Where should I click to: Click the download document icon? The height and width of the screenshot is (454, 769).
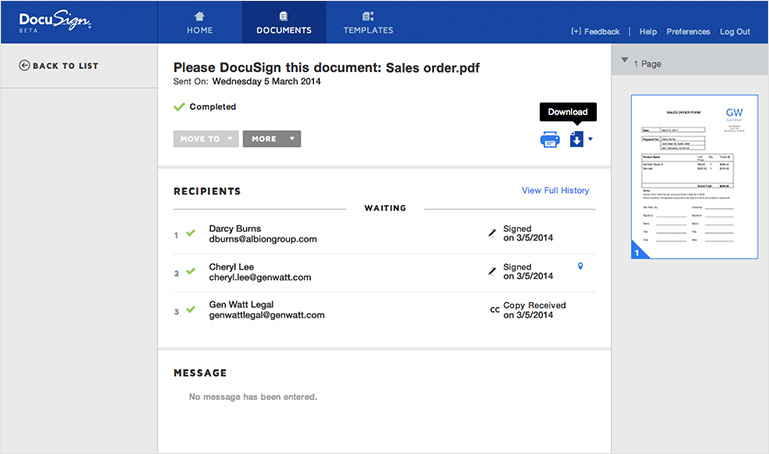[576, 139]
